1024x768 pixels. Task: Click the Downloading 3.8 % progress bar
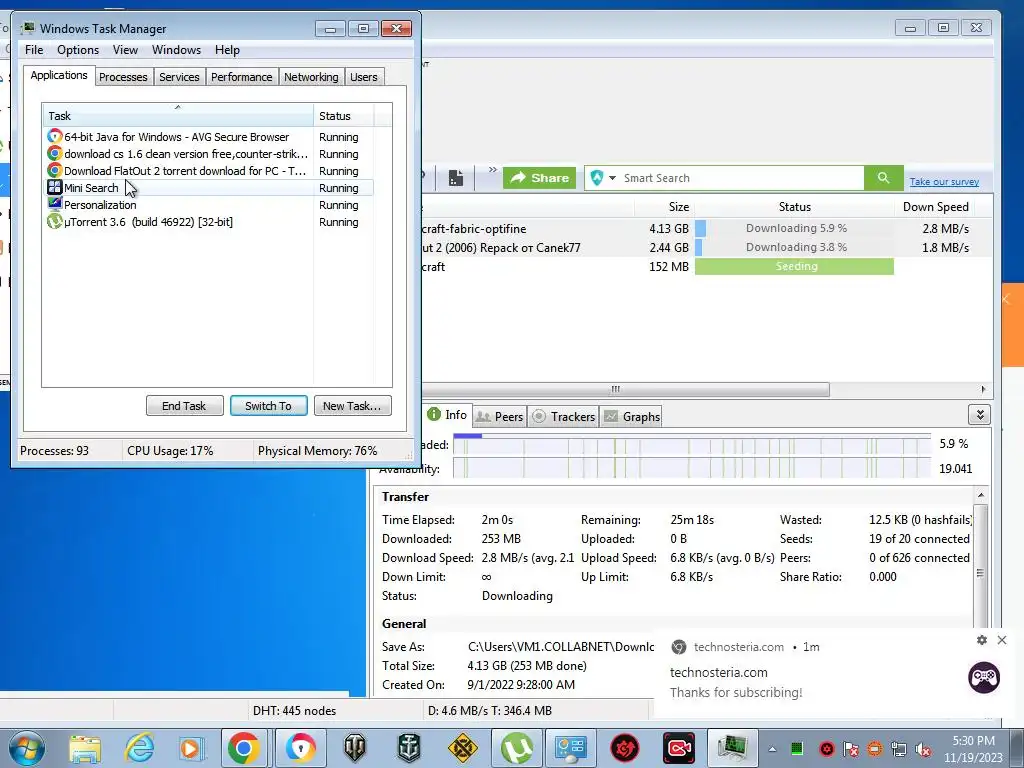coord(794,248)
